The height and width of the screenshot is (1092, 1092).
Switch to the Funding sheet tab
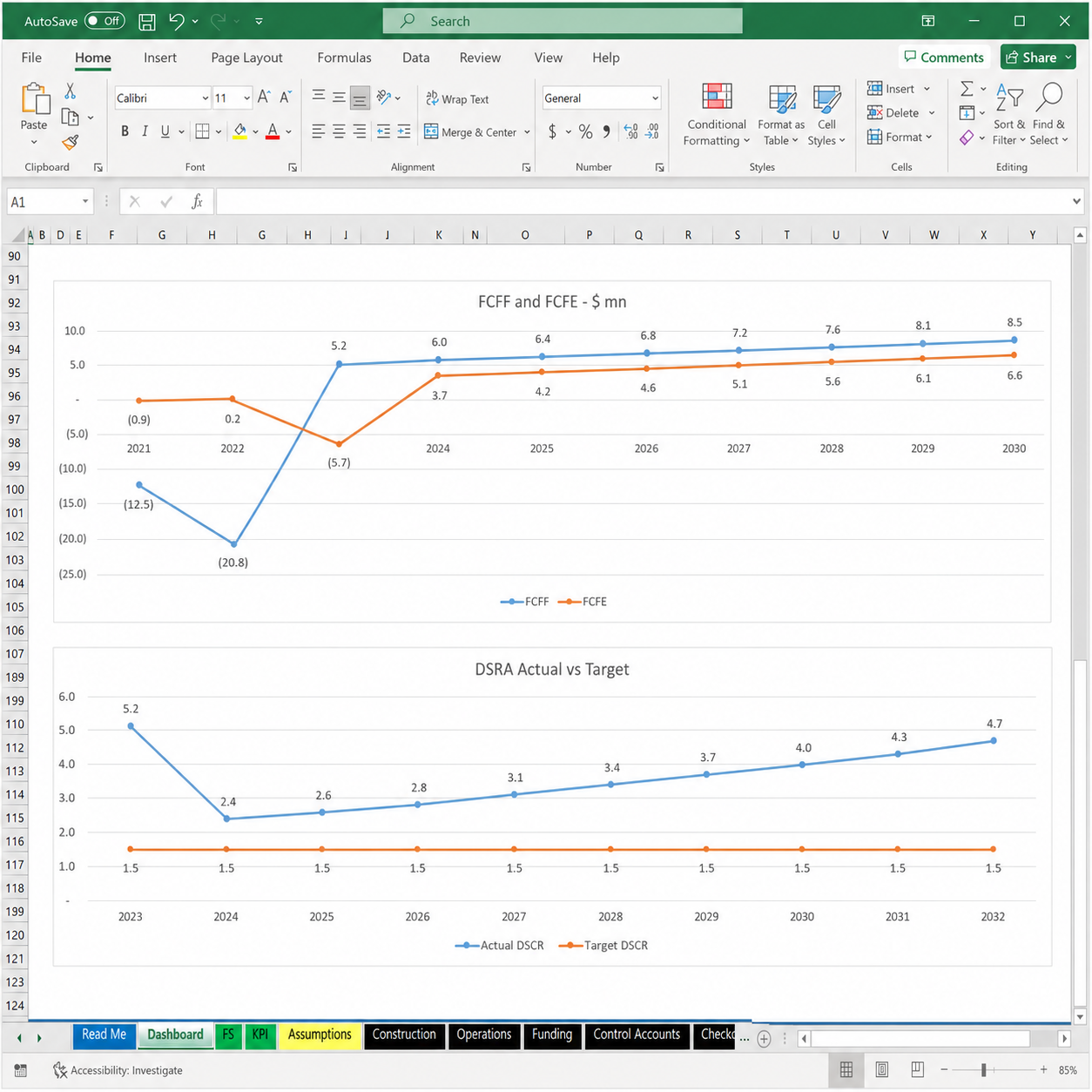tap(552, 1035)
